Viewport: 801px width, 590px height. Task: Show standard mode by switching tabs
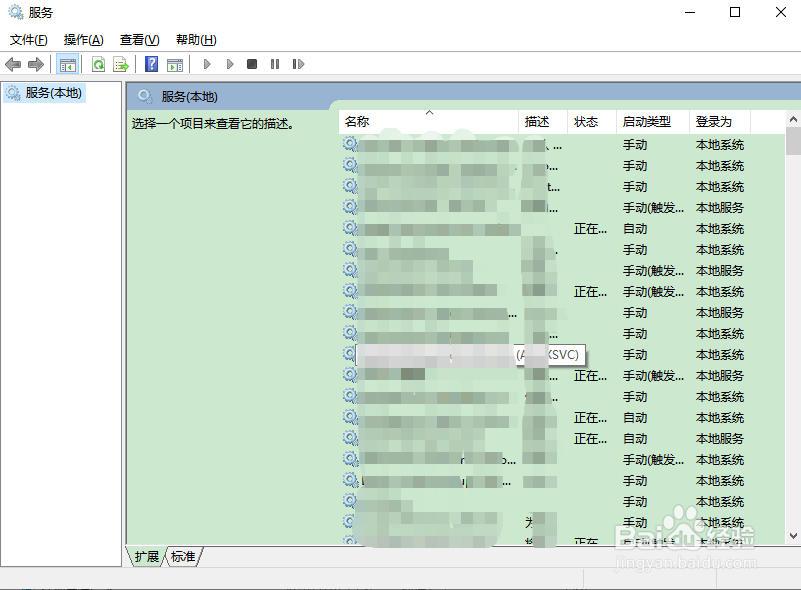pyautogui.click(x=183, y=557)
